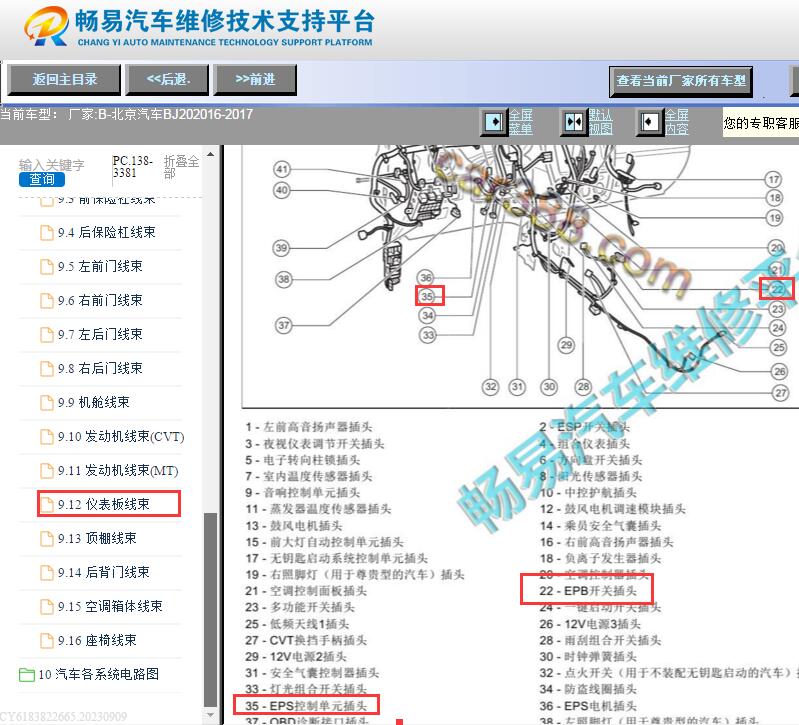The width and height of the screenshot is (799, 725).
Task: Click the document icon beside 9.7
Action: [47, 335]
